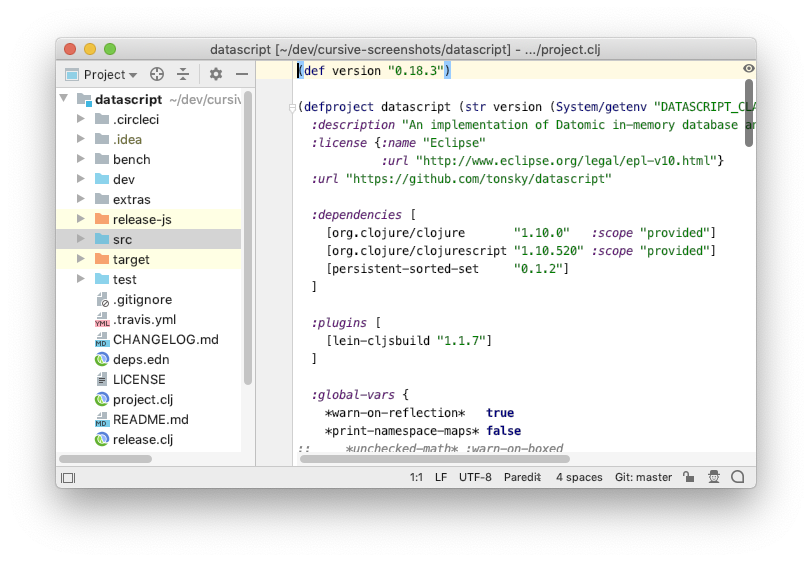Click the editor vertical scrollbar thumb
The width and height of the screenshot is (812, 562).
pyautogui.click(x=749, y=112)
